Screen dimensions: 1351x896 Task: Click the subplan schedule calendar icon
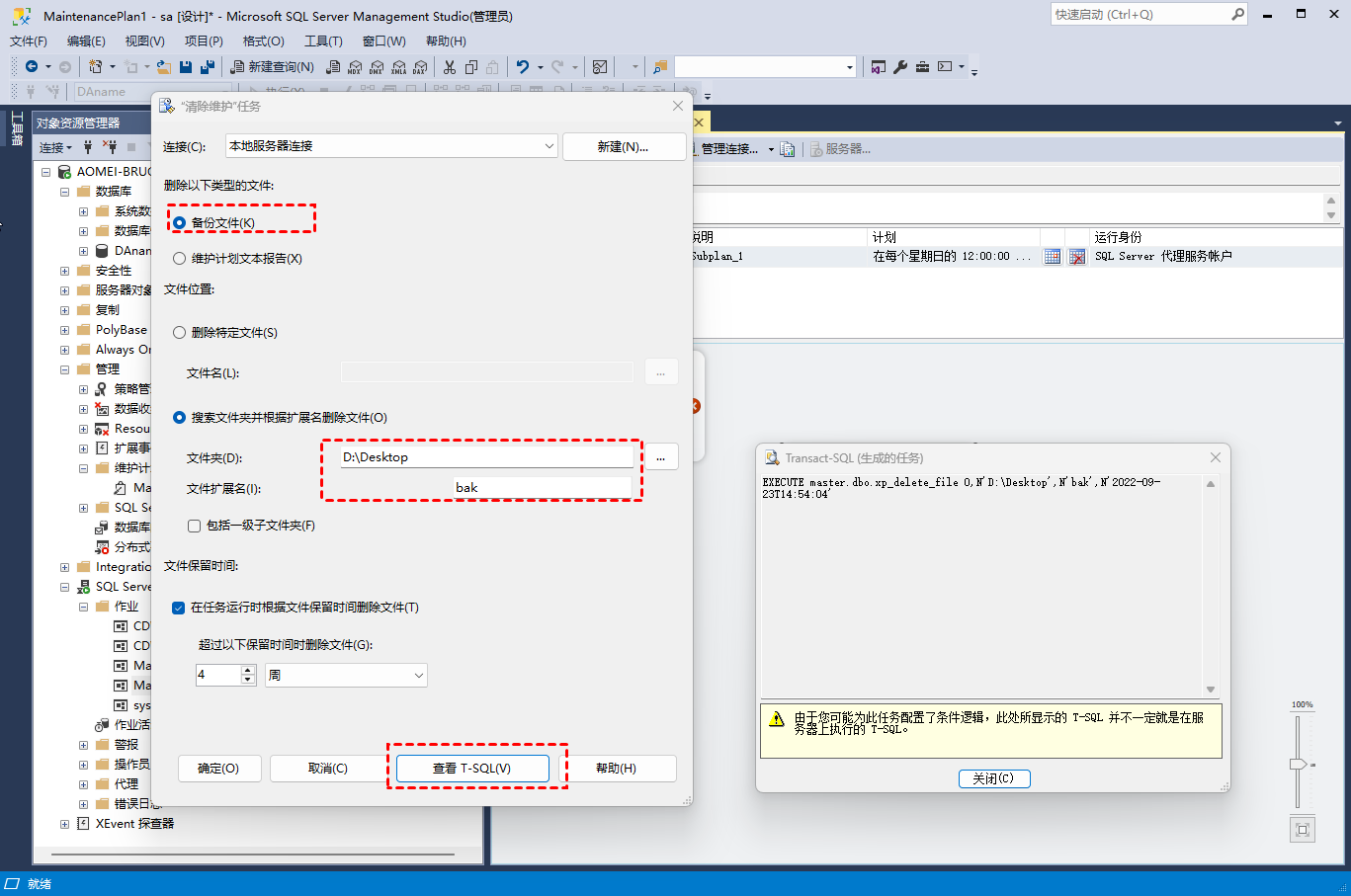click(x=1053, y=256)
